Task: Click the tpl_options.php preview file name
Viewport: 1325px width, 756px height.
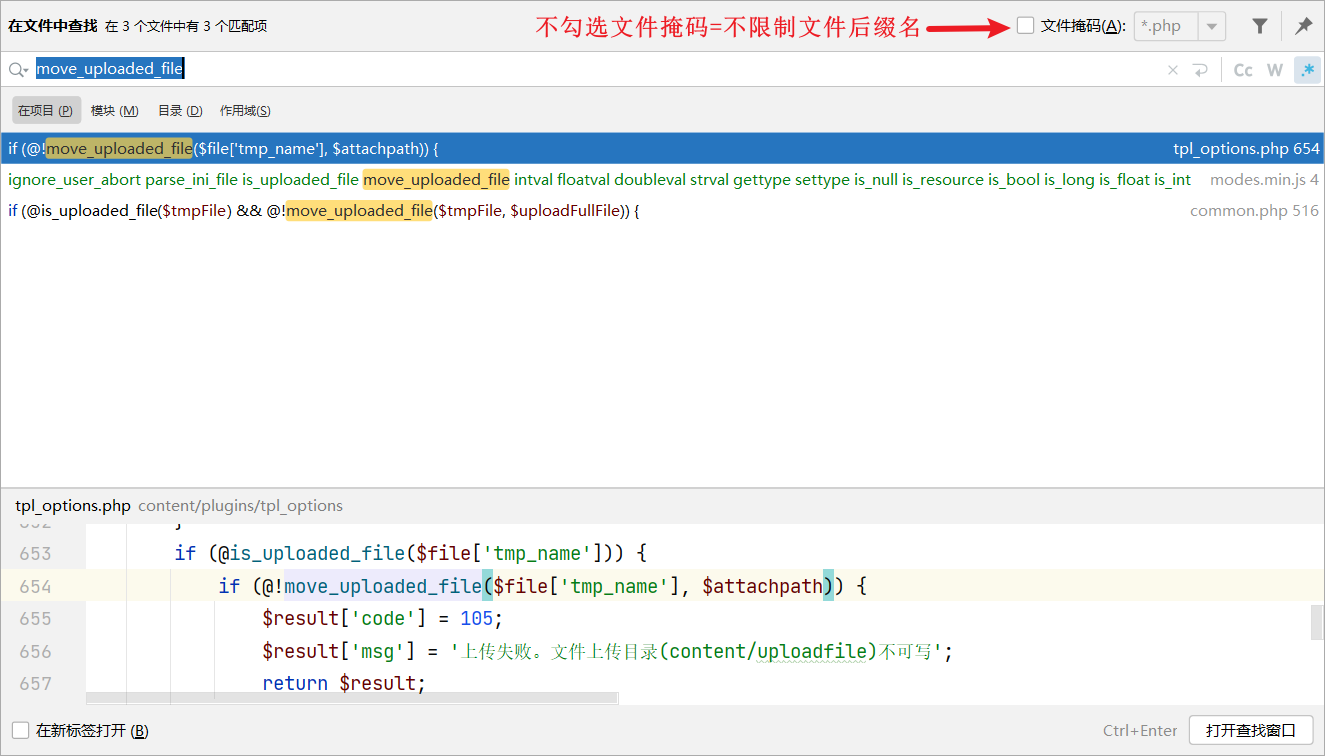Action: point(73,506)
